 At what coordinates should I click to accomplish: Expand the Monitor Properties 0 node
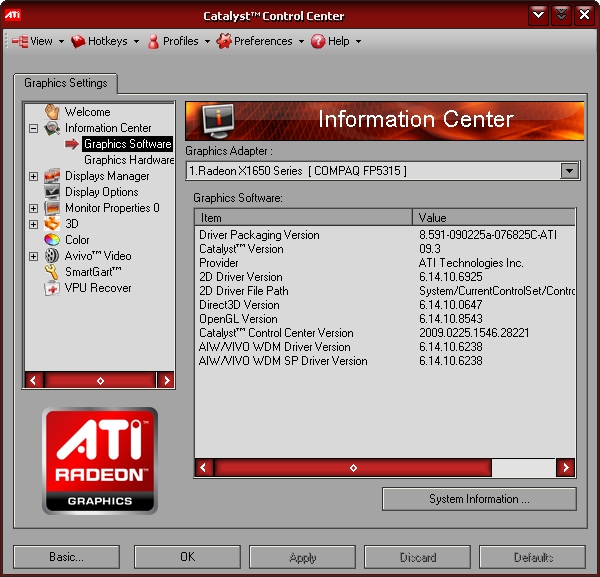click(34, 208)
